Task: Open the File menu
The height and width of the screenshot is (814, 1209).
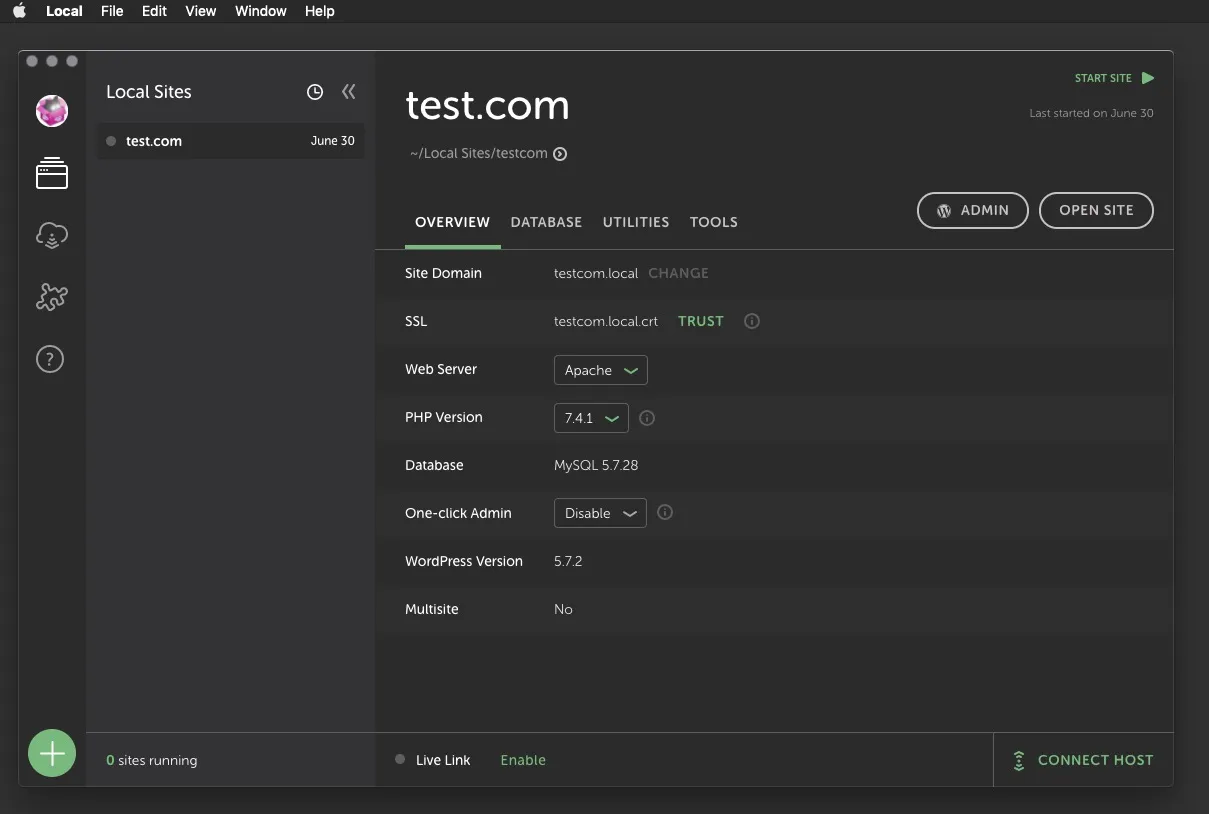Action: coord(112,11)
